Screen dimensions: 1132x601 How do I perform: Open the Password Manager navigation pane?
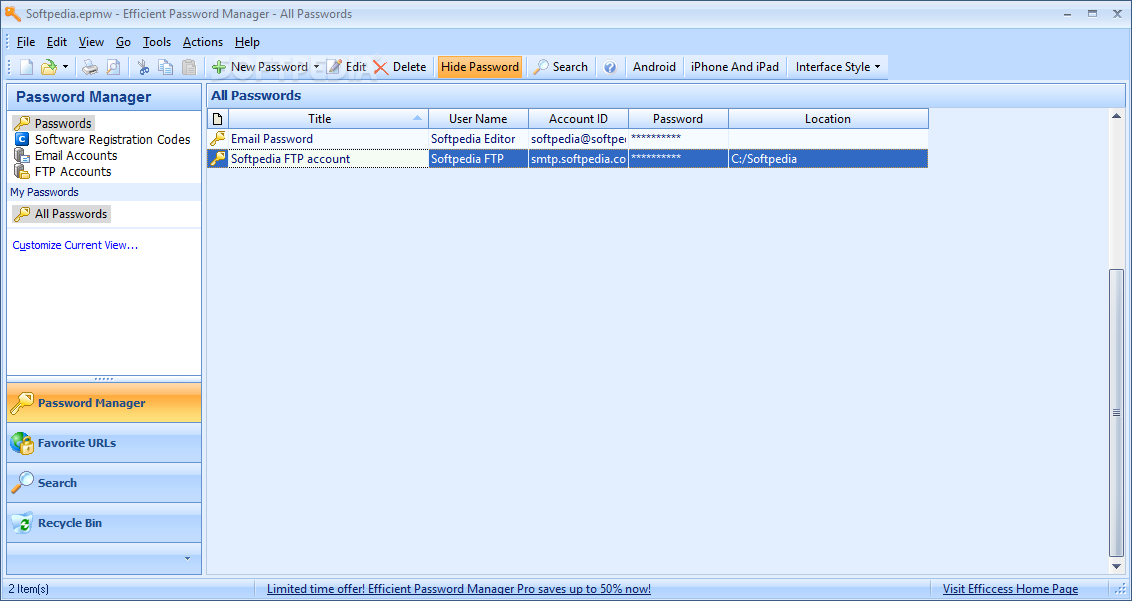tap(104, 403)
